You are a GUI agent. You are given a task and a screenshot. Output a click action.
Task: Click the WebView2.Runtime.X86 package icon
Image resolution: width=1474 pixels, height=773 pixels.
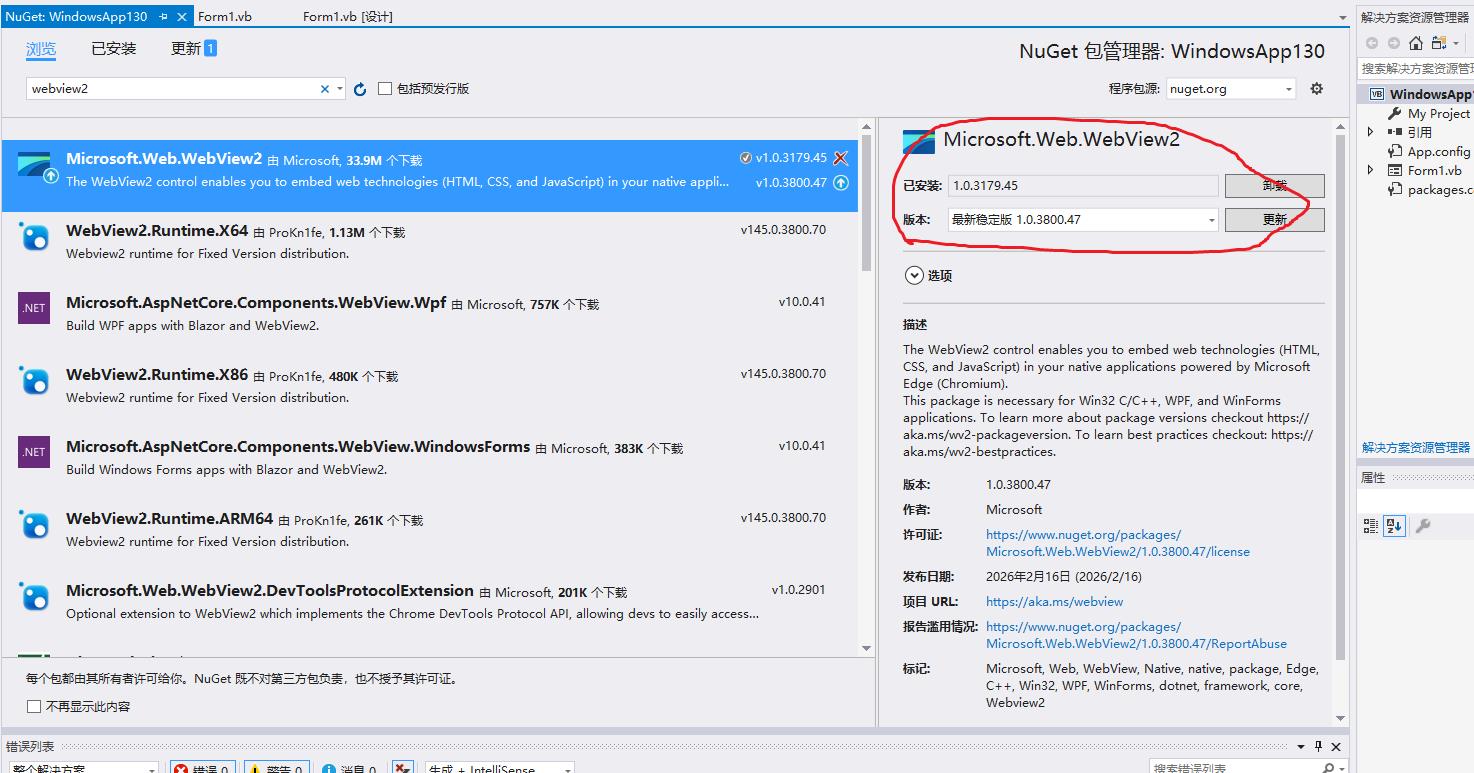(x=34, y=380)
